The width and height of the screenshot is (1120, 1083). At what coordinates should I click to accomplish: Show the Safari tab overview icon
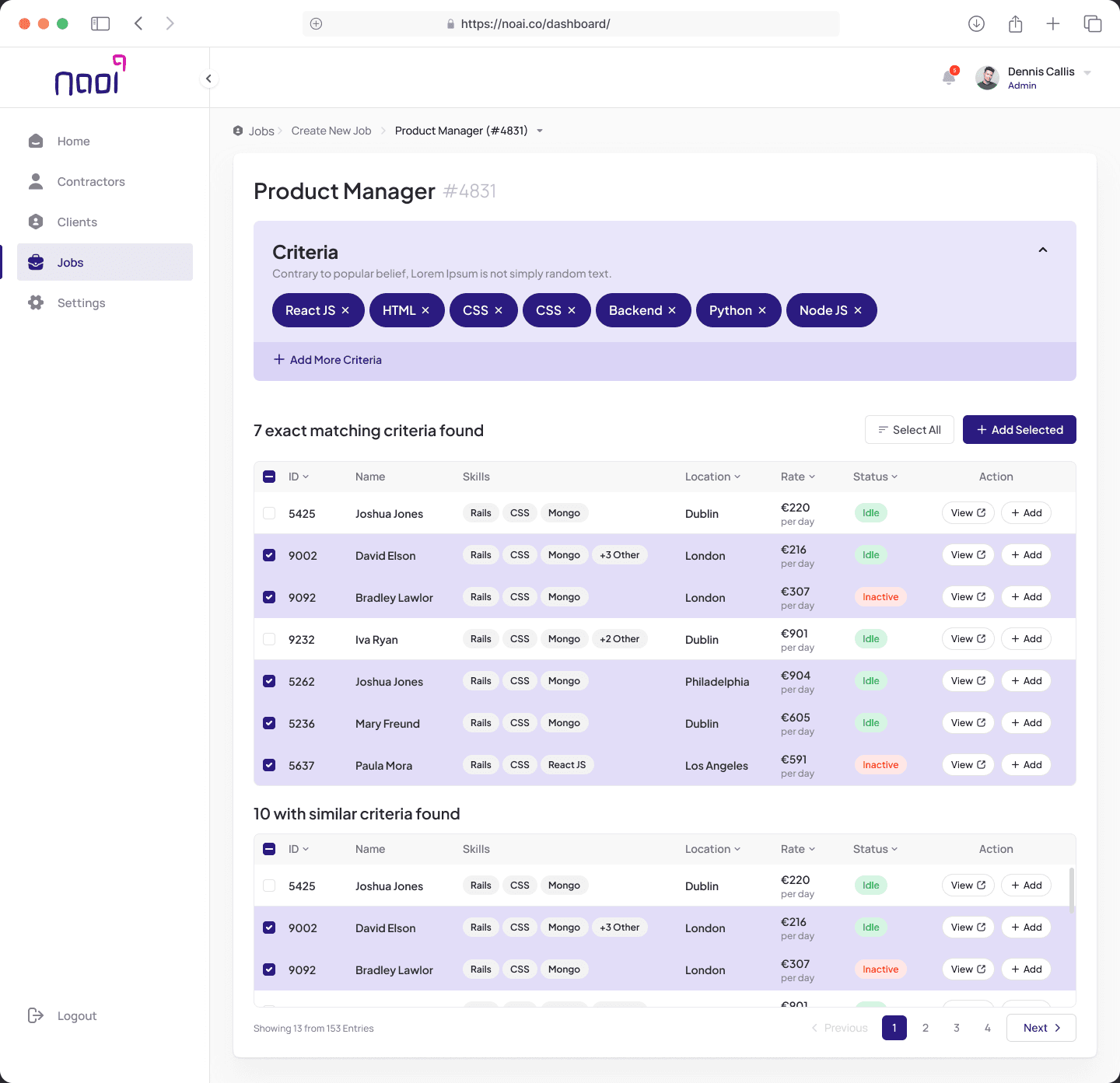click(x=1092, y=23)
